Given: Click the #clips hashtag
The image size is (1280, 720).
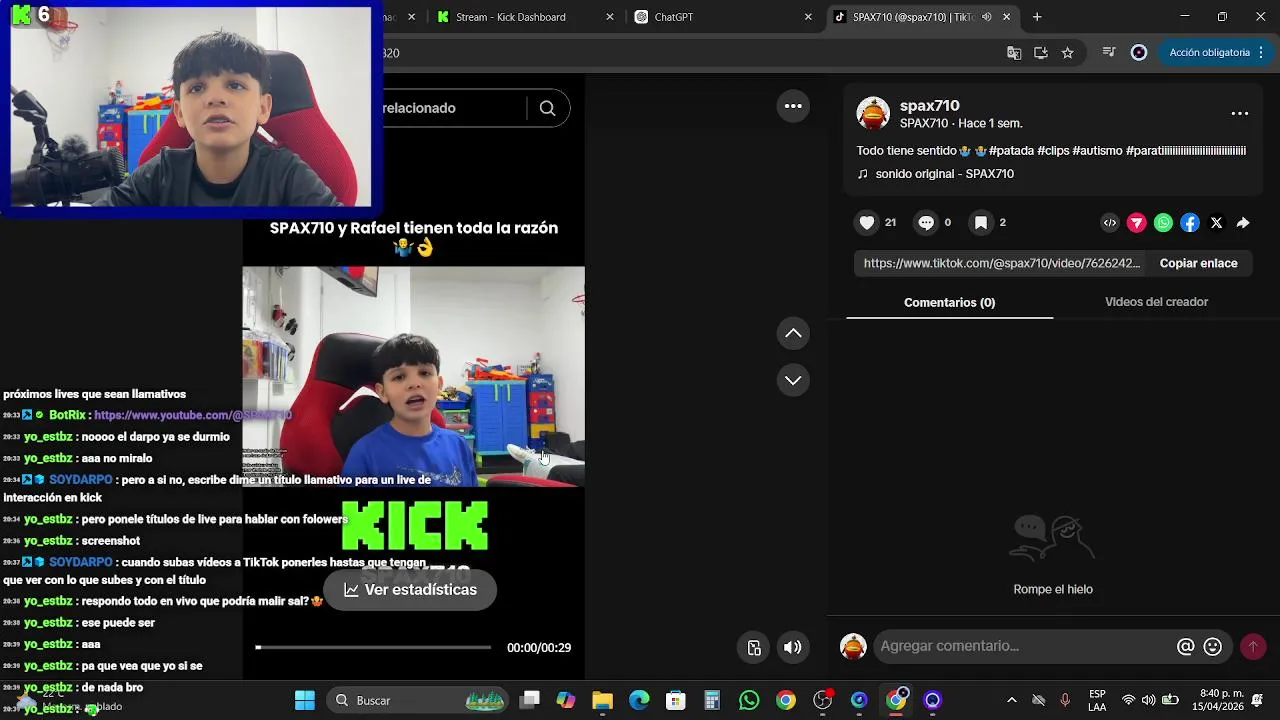Looking at the screenshot, I should 1053,151.
